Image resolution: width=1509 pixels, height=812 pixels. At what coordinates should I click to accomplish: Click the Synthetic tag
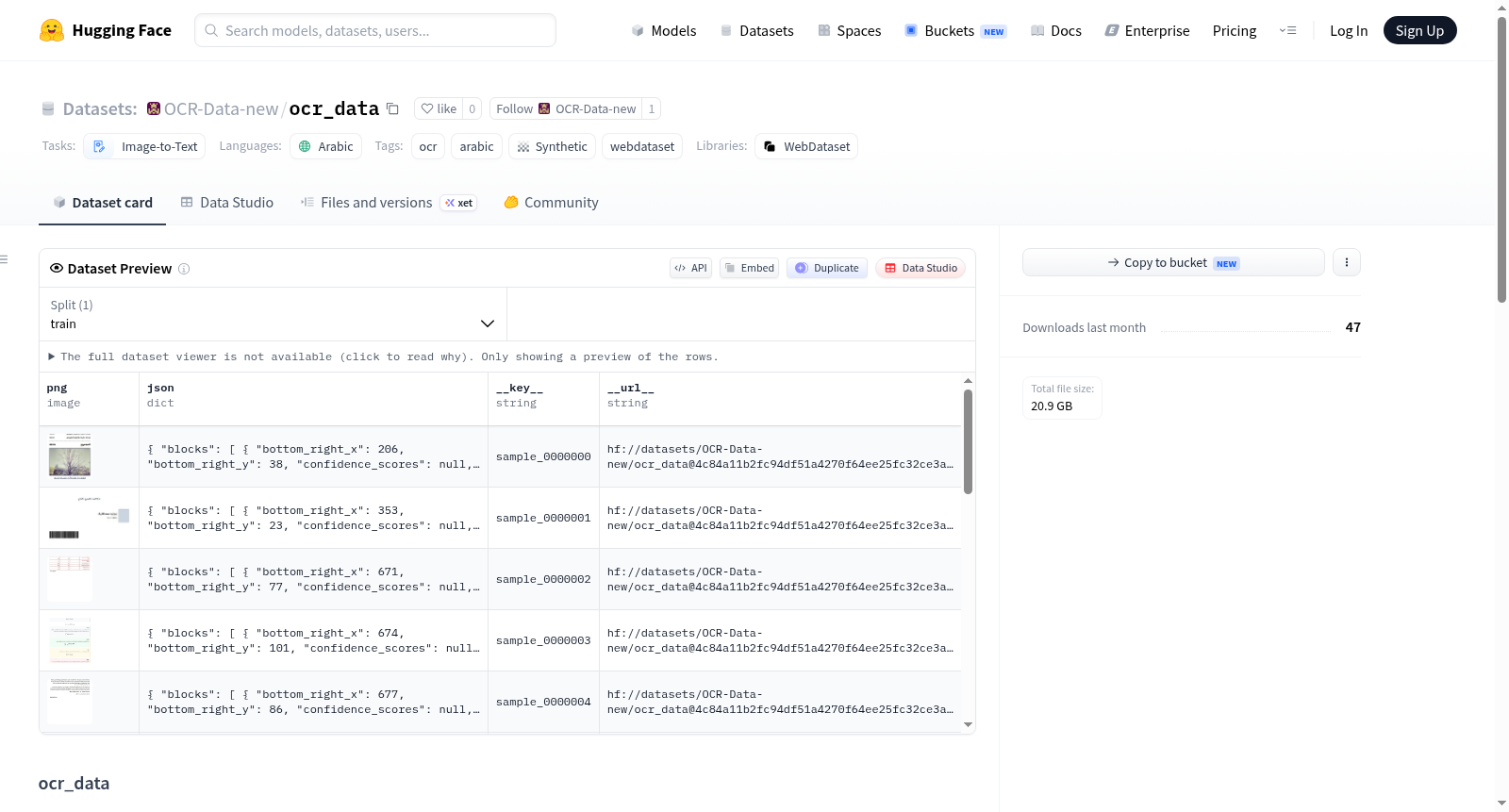[x=552, y=146]
